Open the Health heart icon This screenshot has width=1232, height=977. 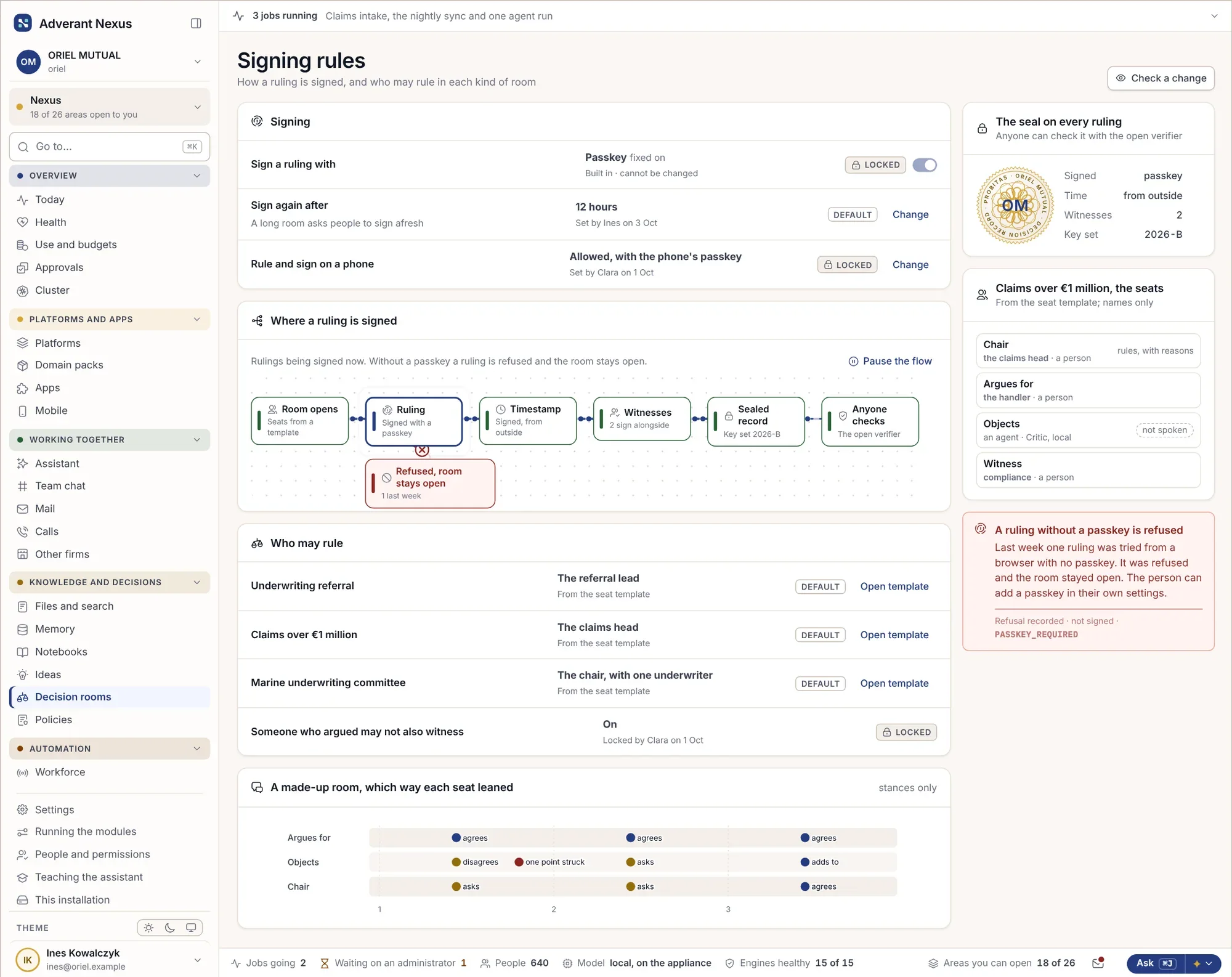point(23,222)
